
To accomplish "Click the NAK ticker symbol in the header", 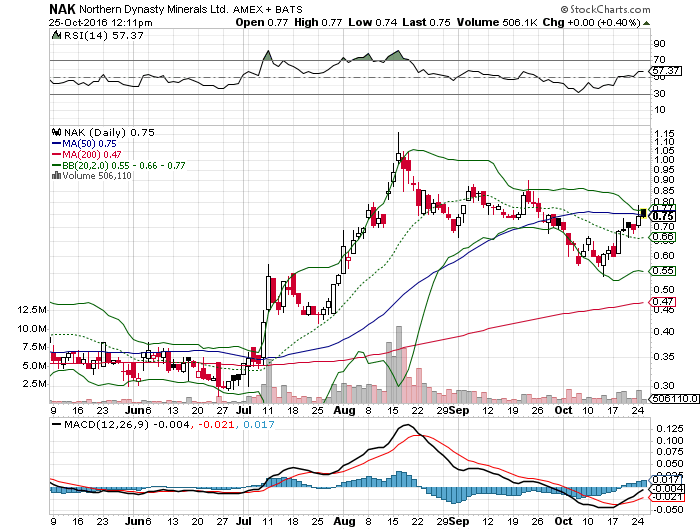I will click(x=65, y=8).
